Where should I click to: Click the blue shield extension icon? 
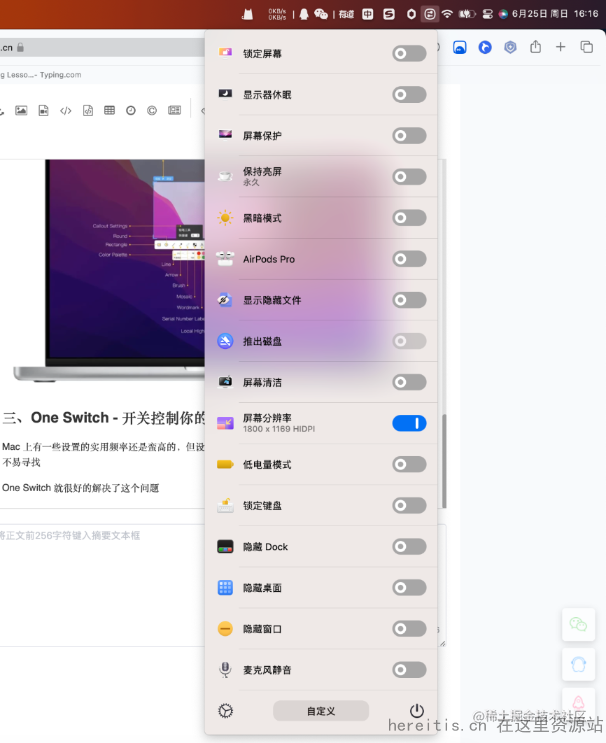click(x=510, y=47)
